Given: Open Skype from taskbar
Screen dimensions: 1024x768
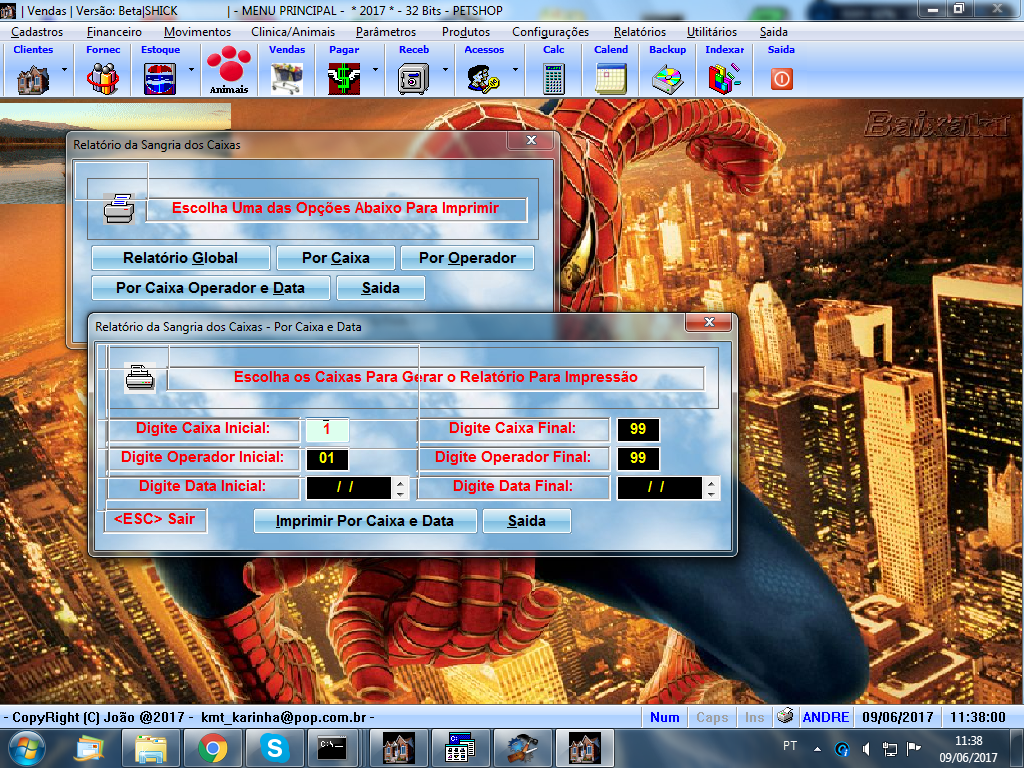Looking at the screenshot, I should point(274,748).
